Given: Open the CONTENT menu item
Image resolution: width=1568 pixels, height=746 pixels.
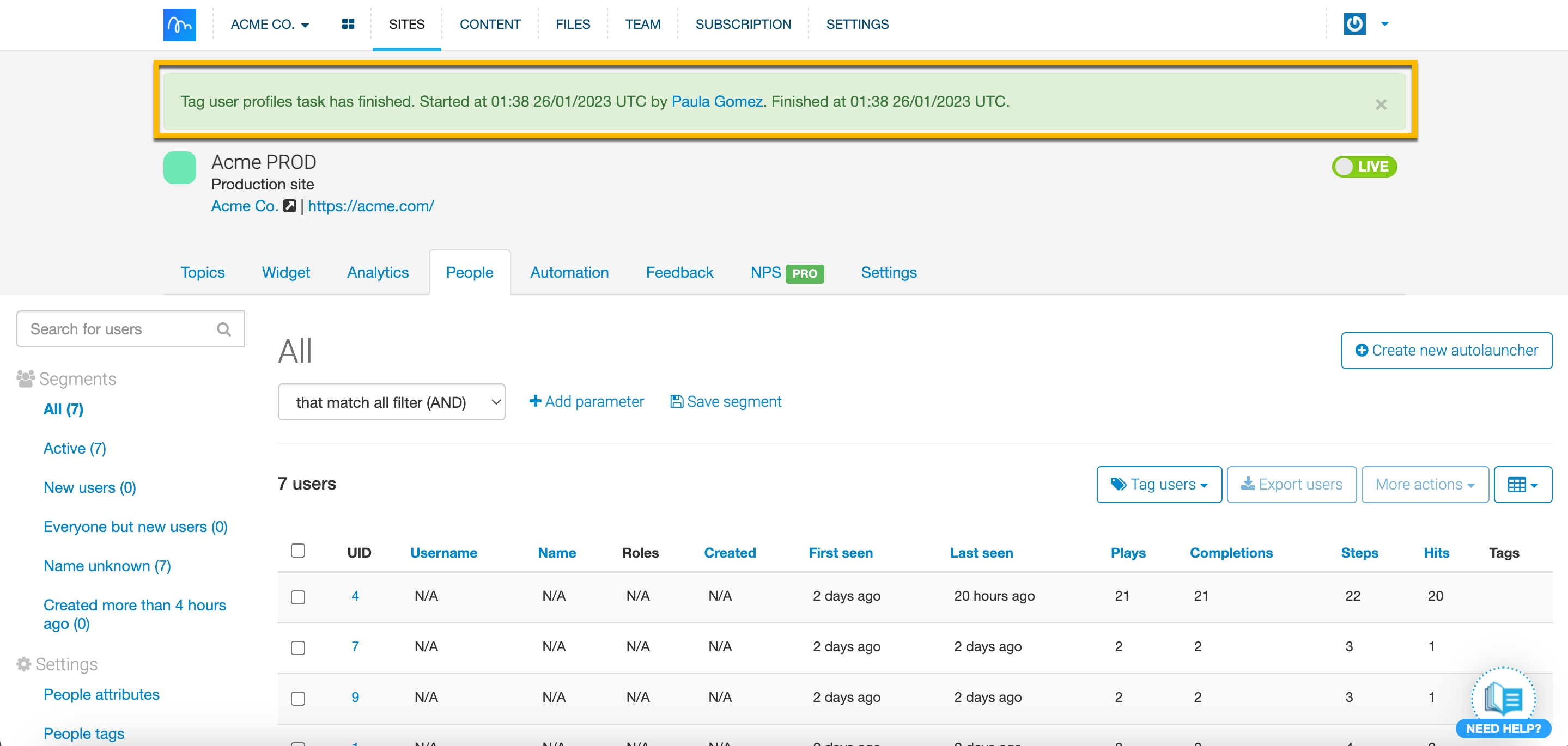Looking at the screenshot, I should [x=490, y=25].
